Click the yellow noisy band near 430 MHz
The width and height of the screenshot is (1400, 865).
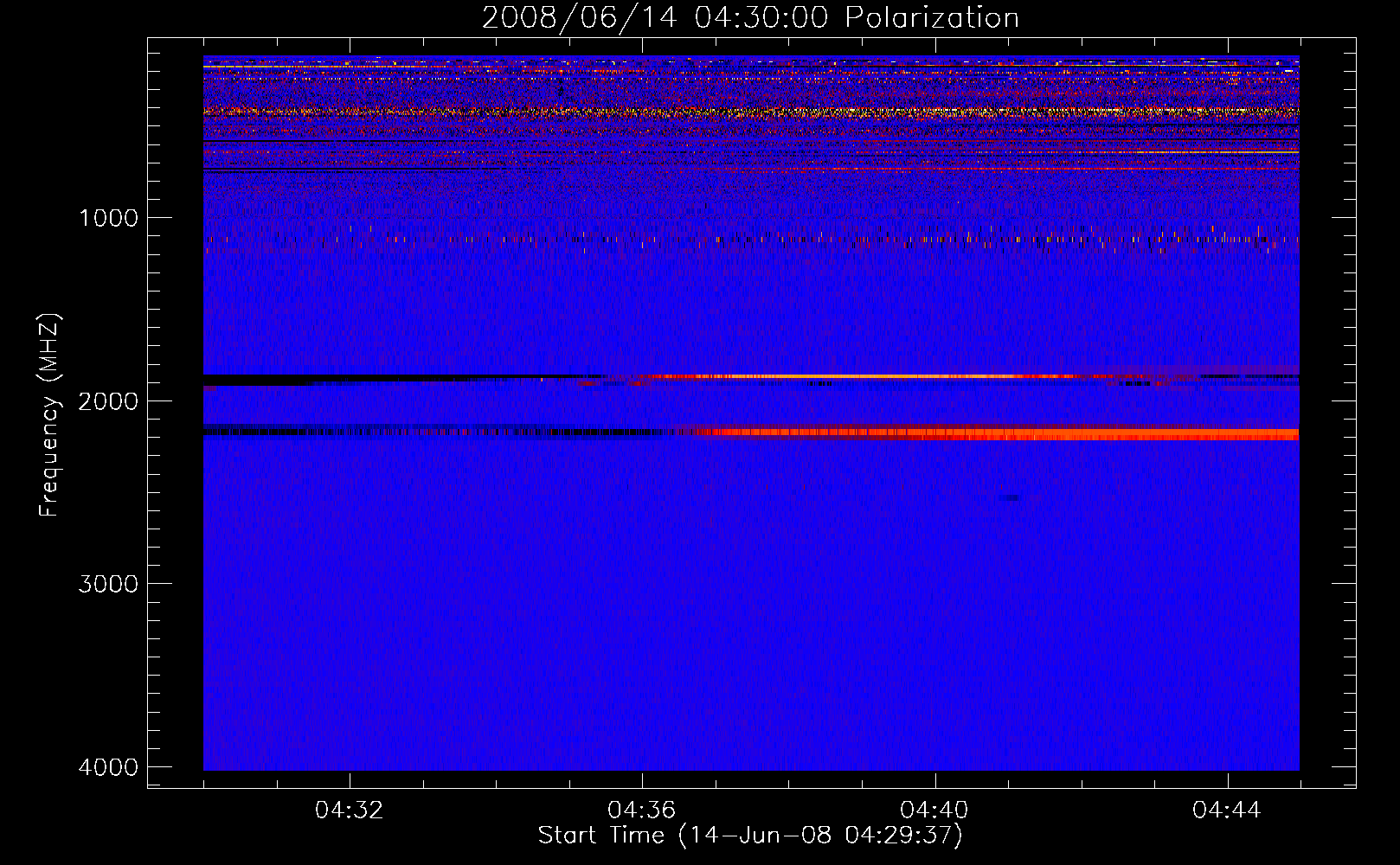pyautogui.click(x=751, y=112)
